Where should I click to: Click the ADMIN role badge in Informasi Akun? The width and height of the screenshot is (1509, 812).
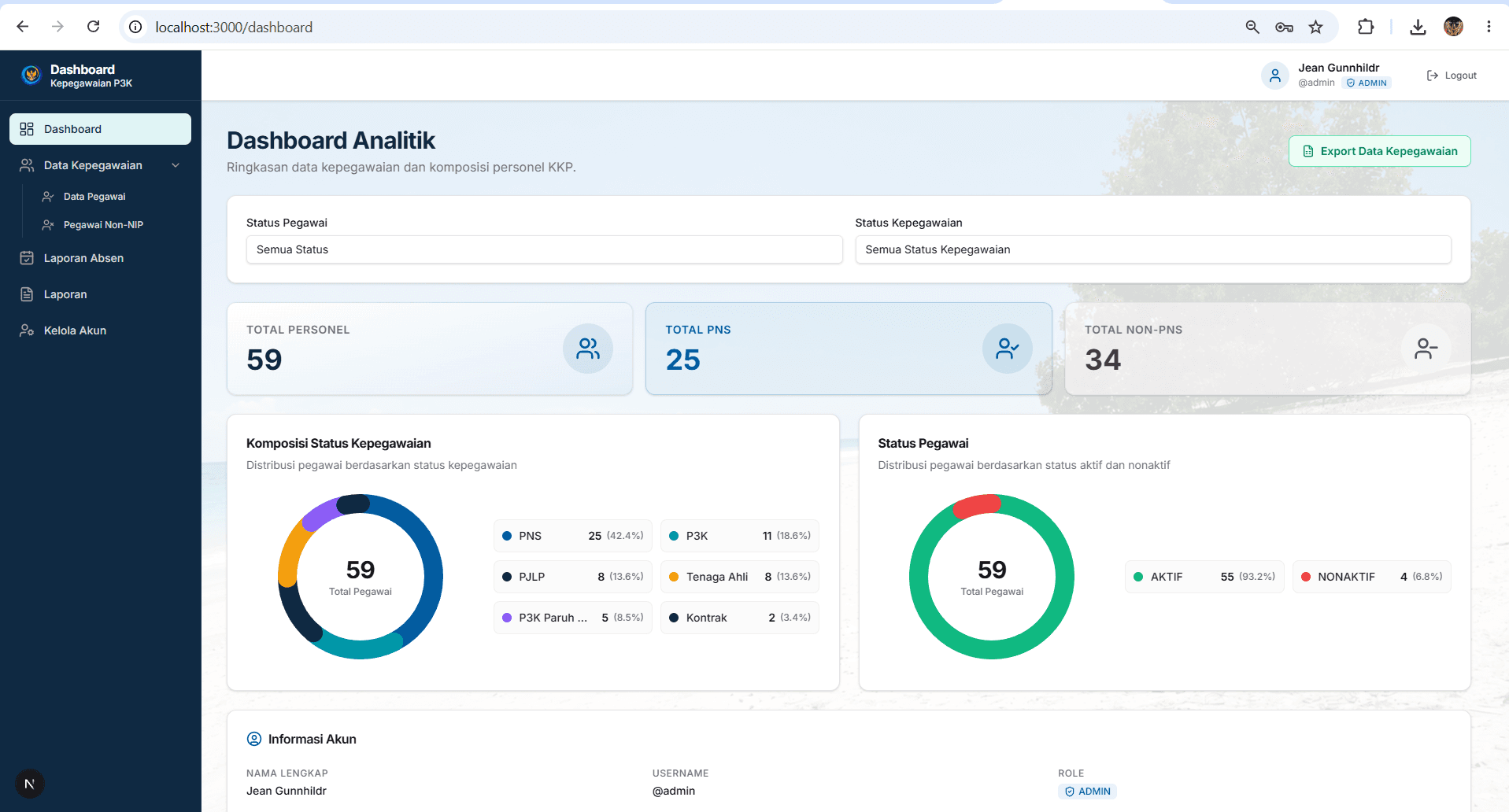[x=1087, y=792]
